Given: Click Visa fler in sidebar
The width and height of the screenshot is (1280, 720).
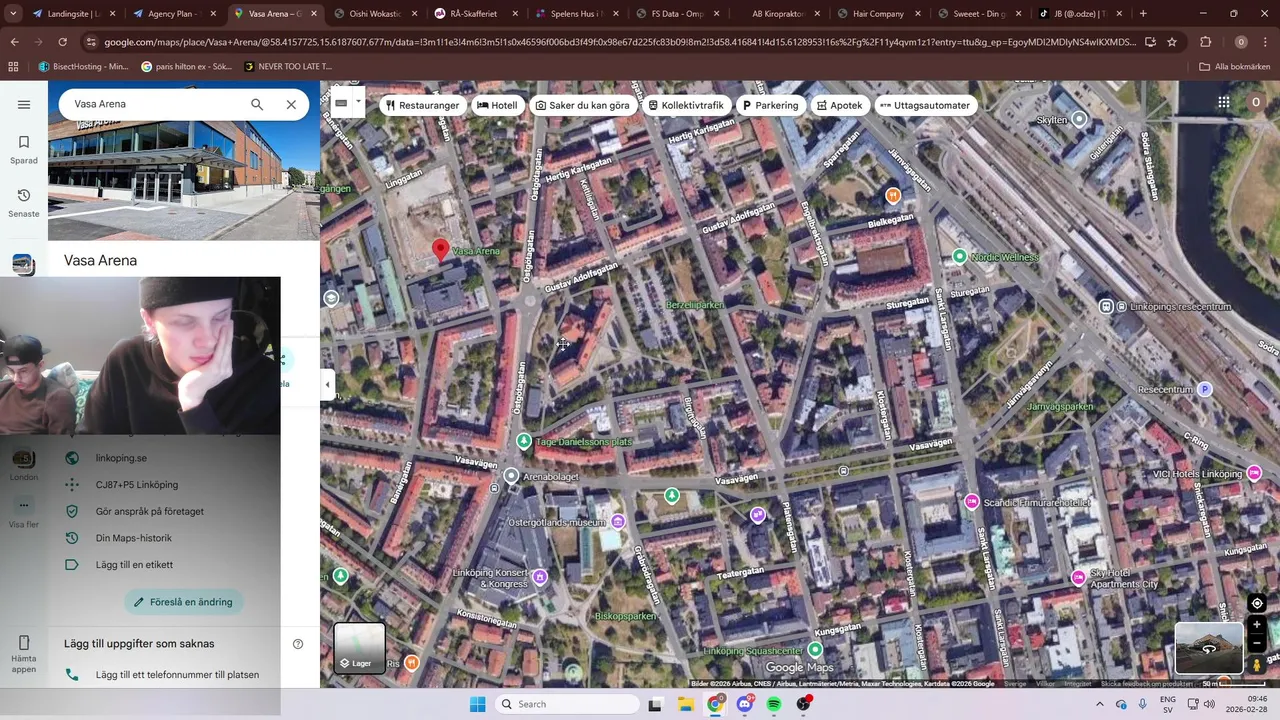Looking at the screenshot, I should (24, 513).
